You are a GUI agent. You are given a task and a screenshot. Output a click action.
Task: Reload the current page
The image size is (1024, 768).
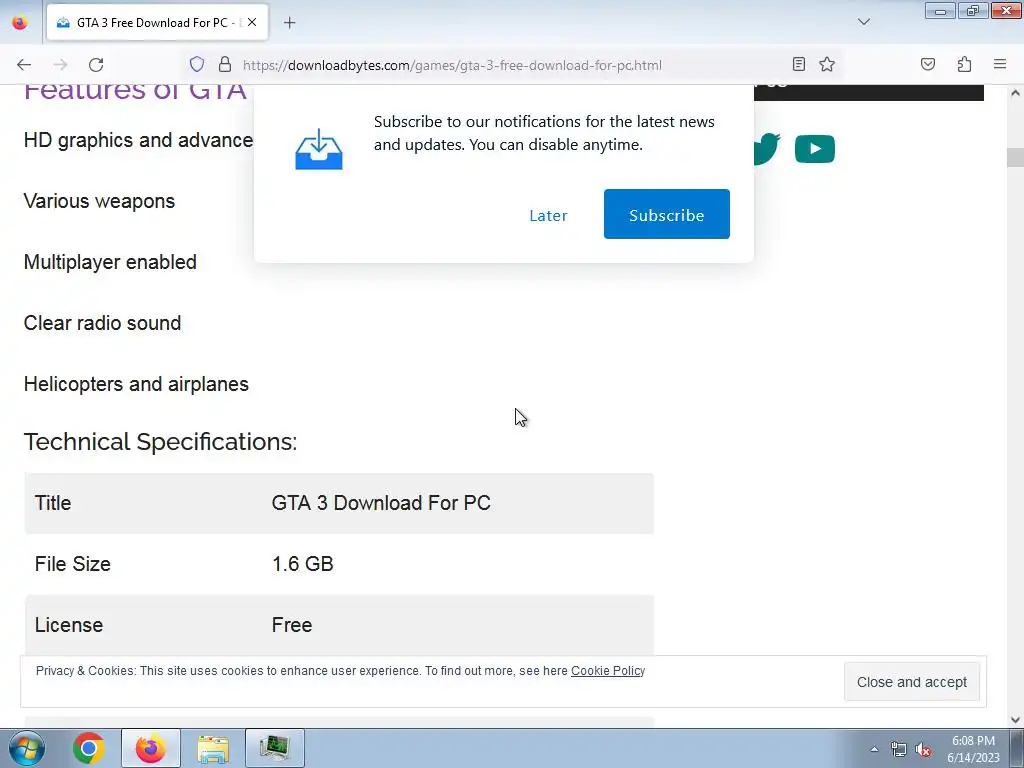coord(96,65)
